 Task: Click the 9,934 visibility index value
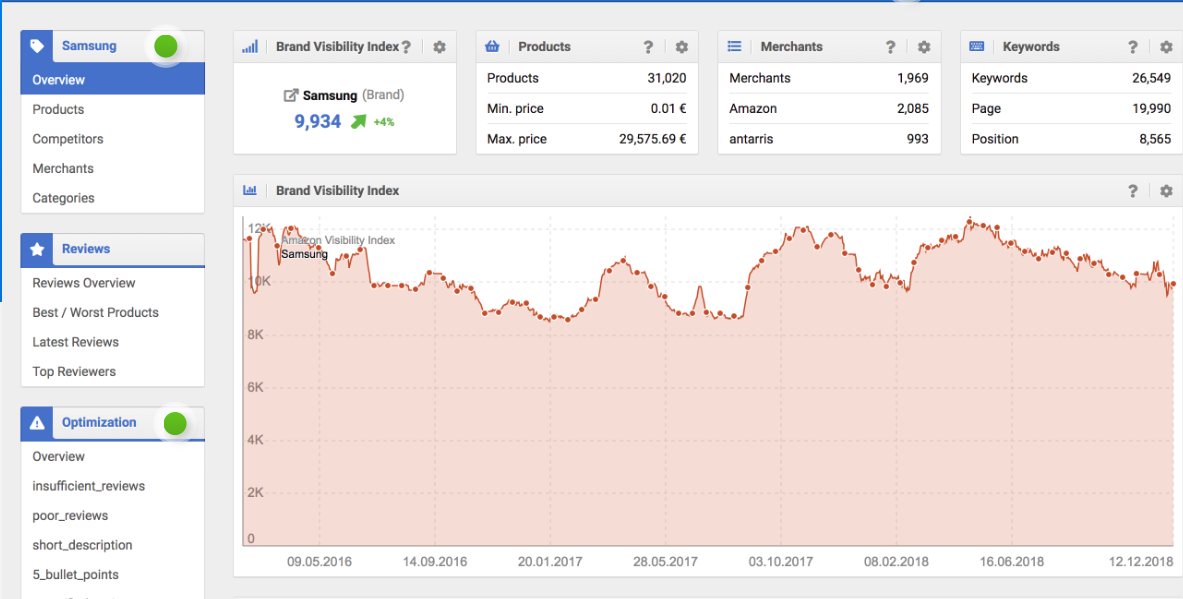pos(317,122)
